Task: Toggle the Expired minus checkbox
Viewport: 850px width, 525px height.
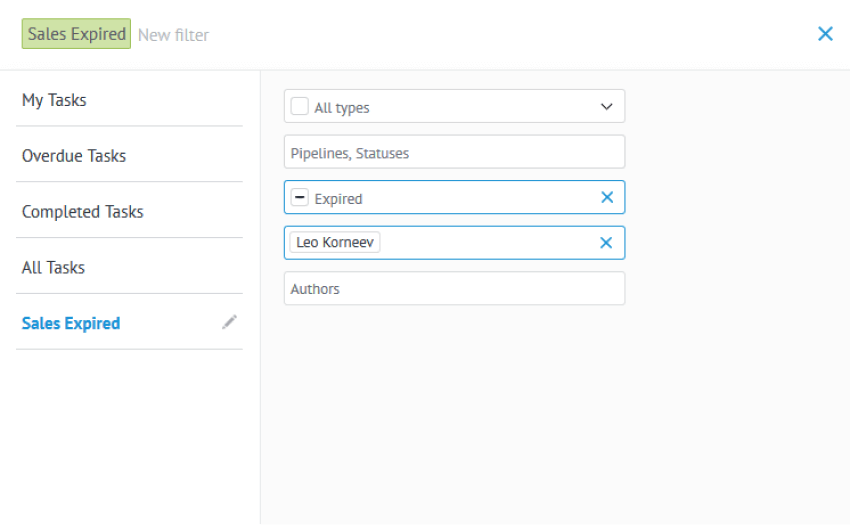Action: (x=300, y=197)
